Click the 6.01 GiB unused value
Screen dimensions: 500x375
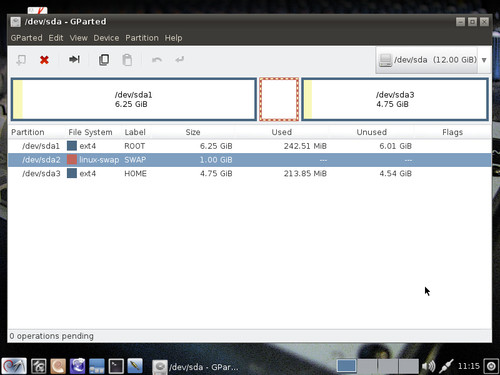coord(395,146)
